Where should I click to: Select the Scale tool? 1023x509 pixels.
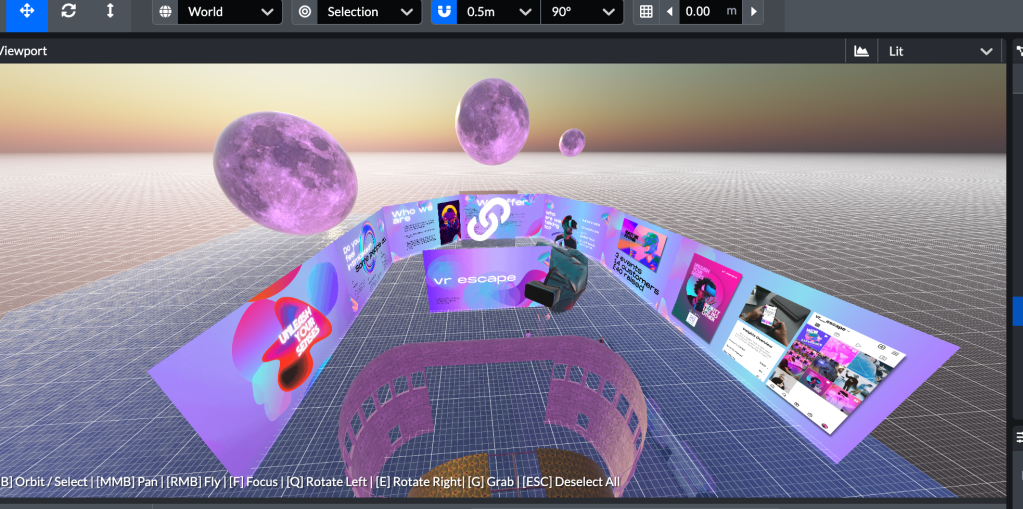tap(109, 11)
